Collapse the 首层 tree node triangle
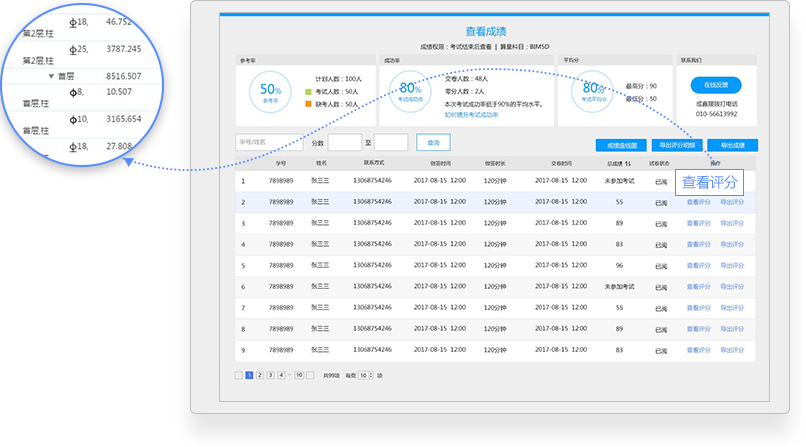The image size is (806, 447). (x=51, y=75)
